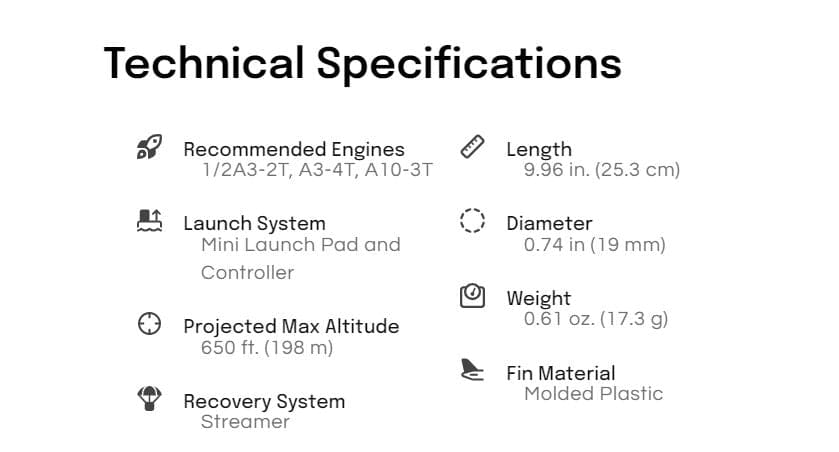Click the fin icon beside Fin Material

472,370
